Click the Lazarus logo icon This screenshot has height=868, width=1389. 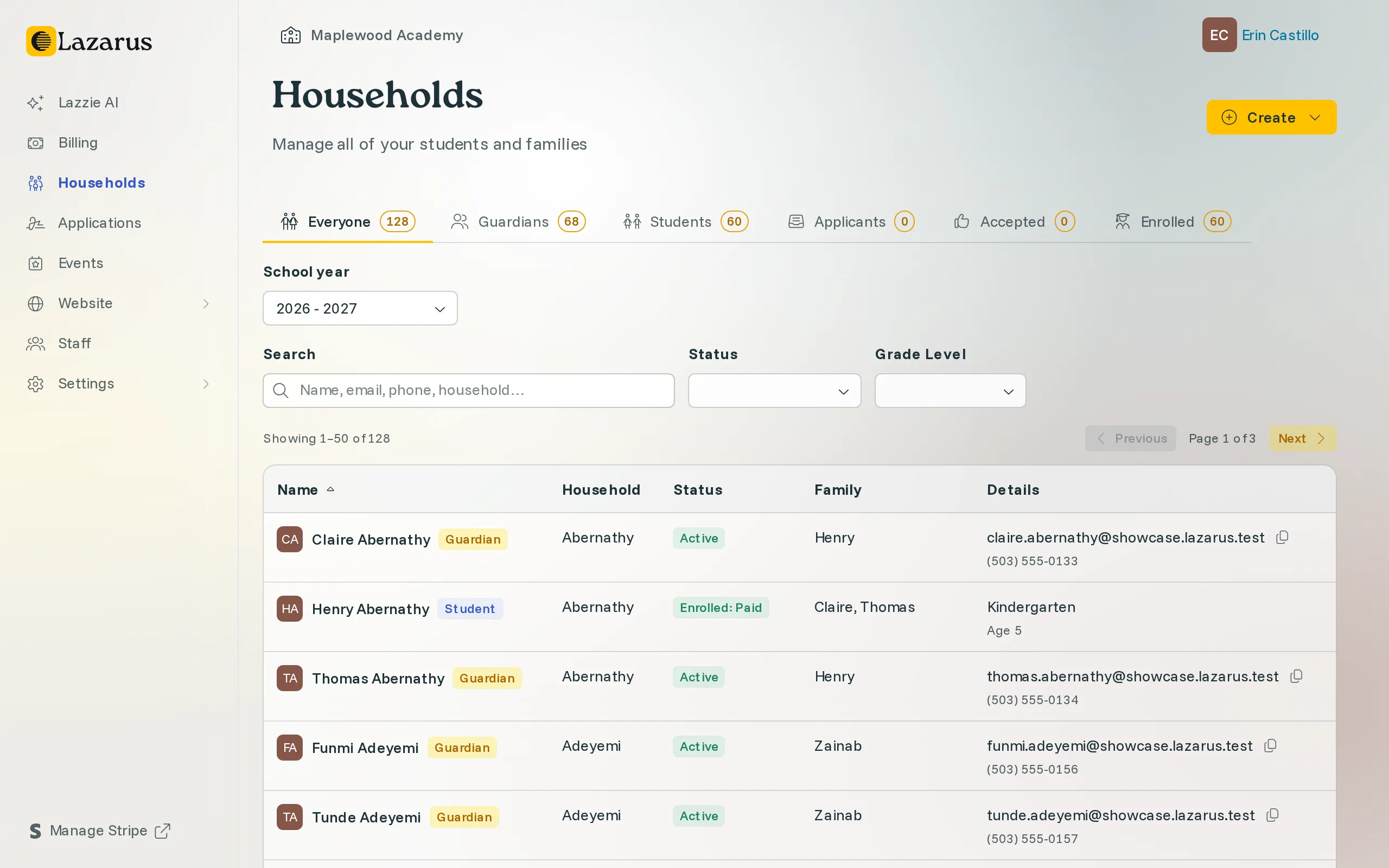click(41, 41)
